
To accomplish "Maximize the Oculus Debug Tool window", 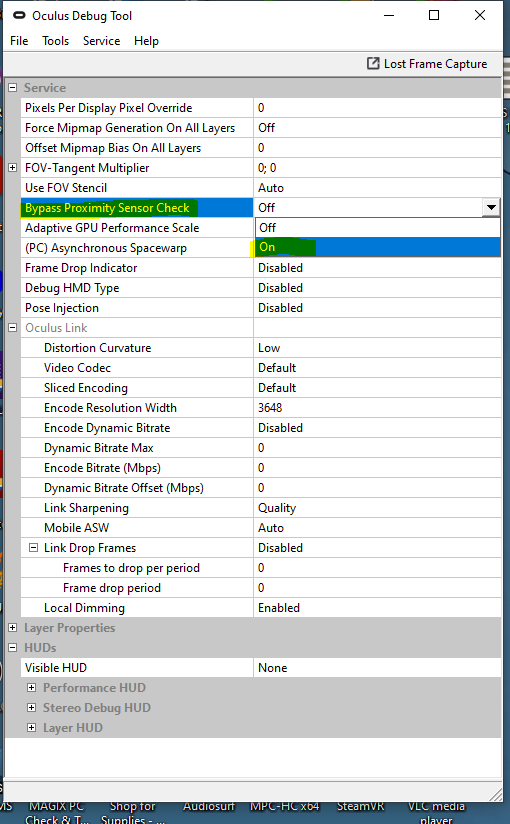I will [434, 15].
